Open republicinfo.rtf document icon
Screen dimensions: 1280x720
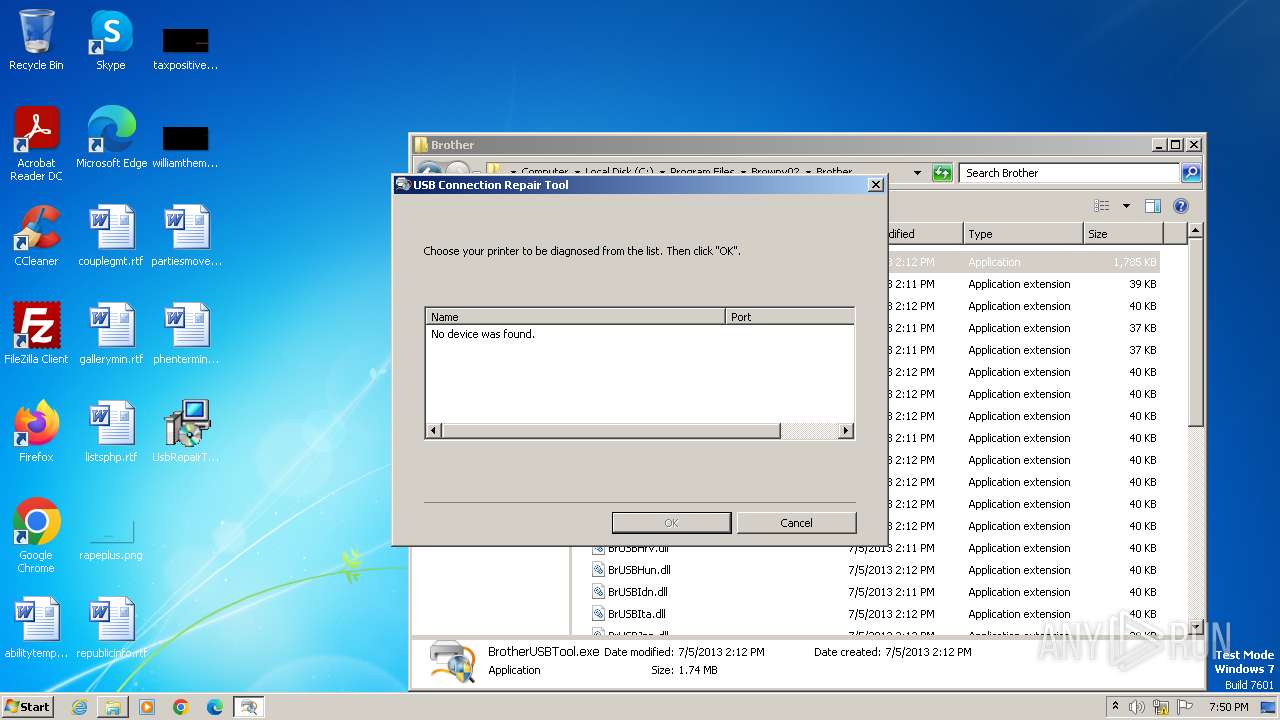click(x=111, y=628)
